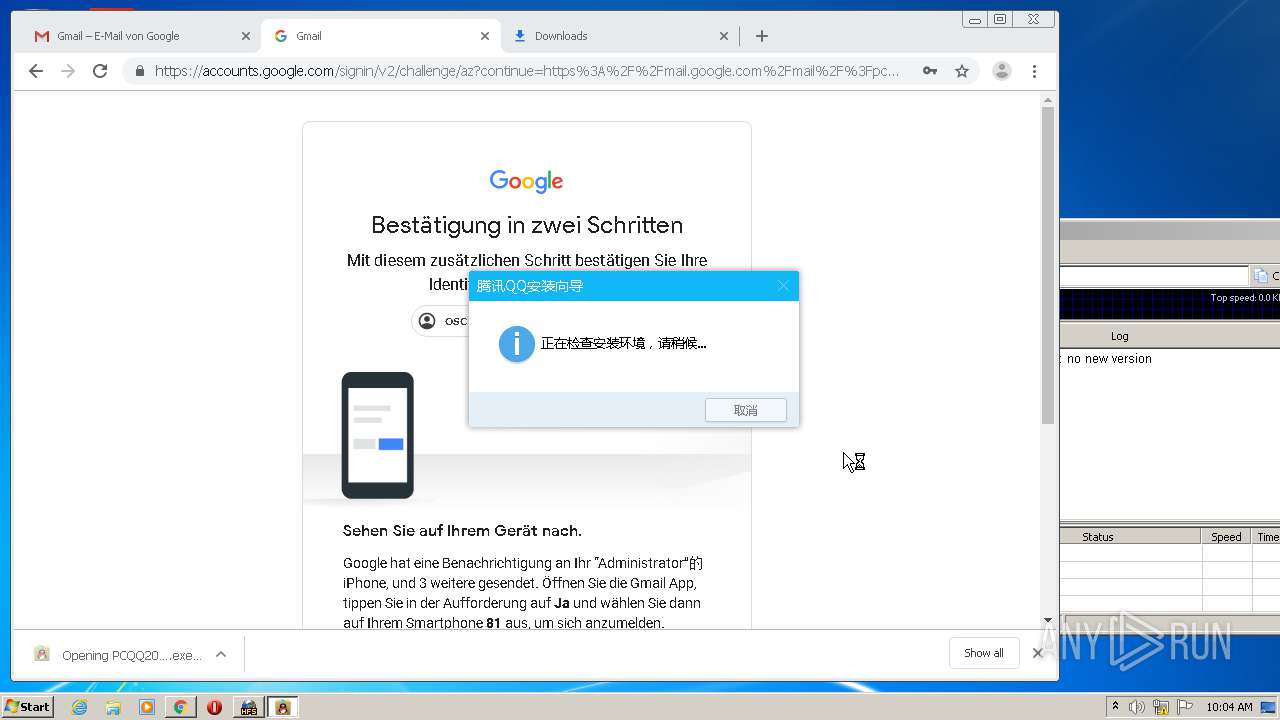This screenshot has width=1280, height=720.
Task: Open the Chrome profile avatar
Action: point(1001,71)
